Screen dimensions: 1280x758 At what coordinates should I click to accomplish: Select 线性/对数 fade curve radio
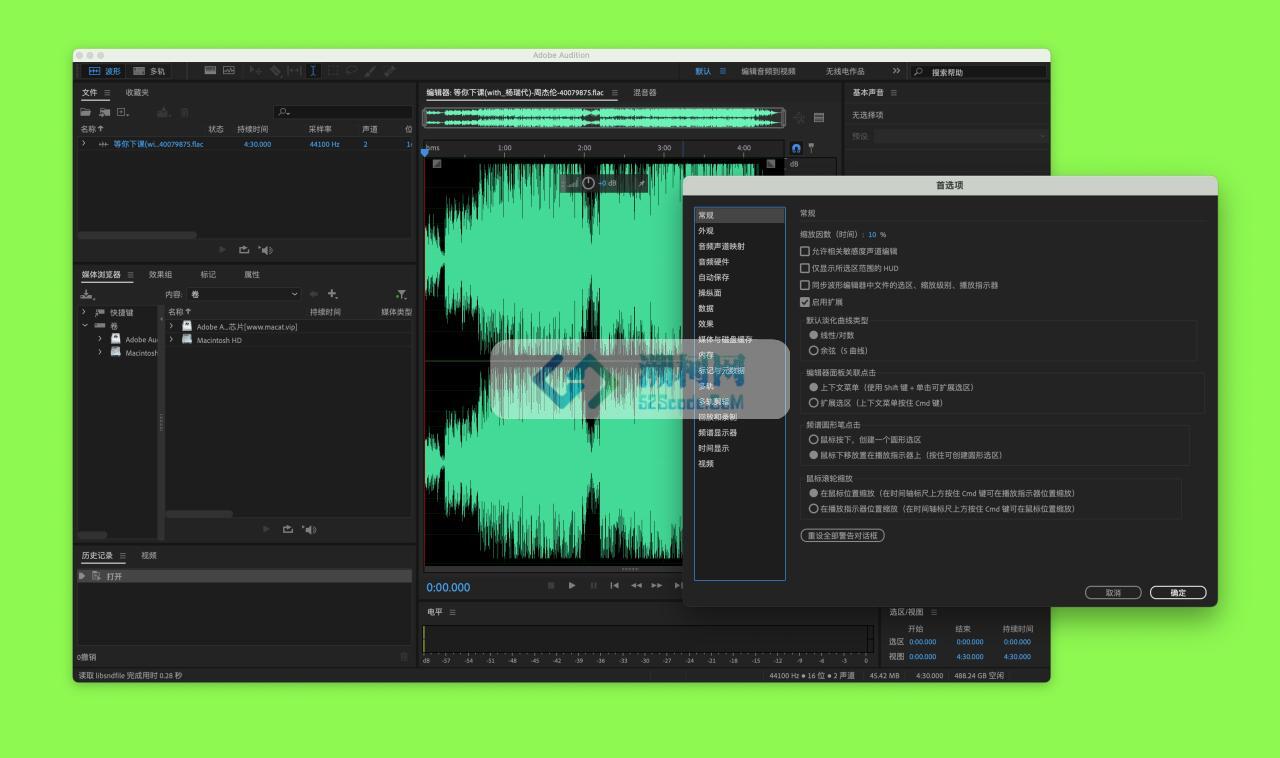click(813, 335)
